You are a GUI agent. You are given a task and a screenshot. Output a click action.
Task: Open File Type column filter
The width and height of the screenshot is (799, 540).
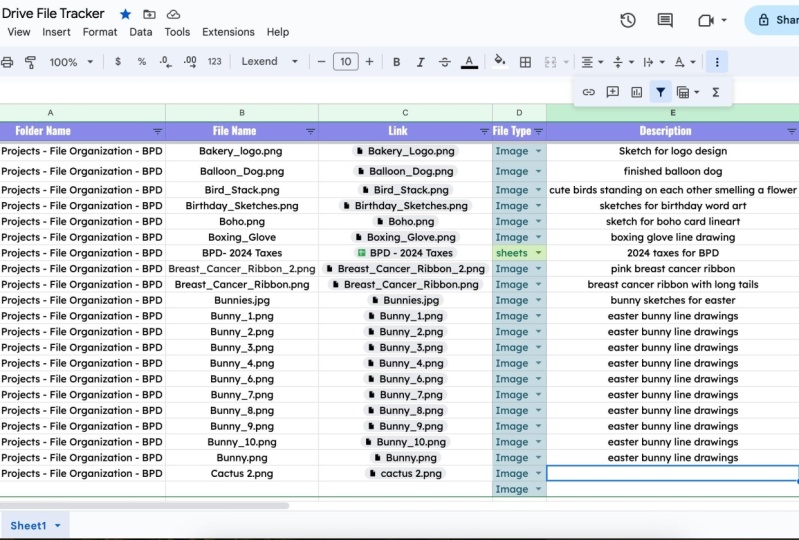[539, 131]
